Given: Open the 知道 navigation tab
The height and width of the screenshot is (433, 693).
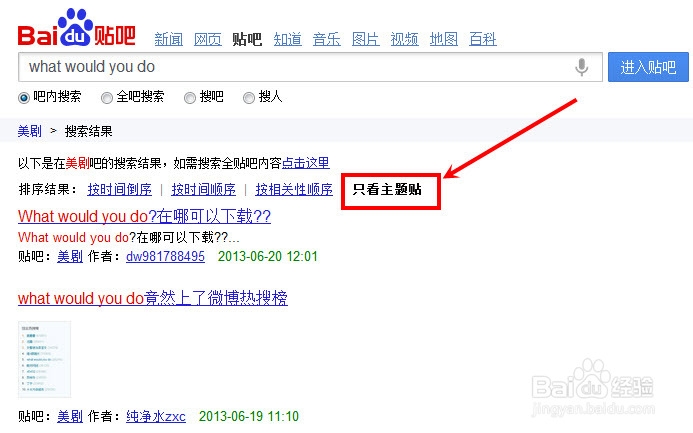Looking at the screenshot, I should click(287, 39).
